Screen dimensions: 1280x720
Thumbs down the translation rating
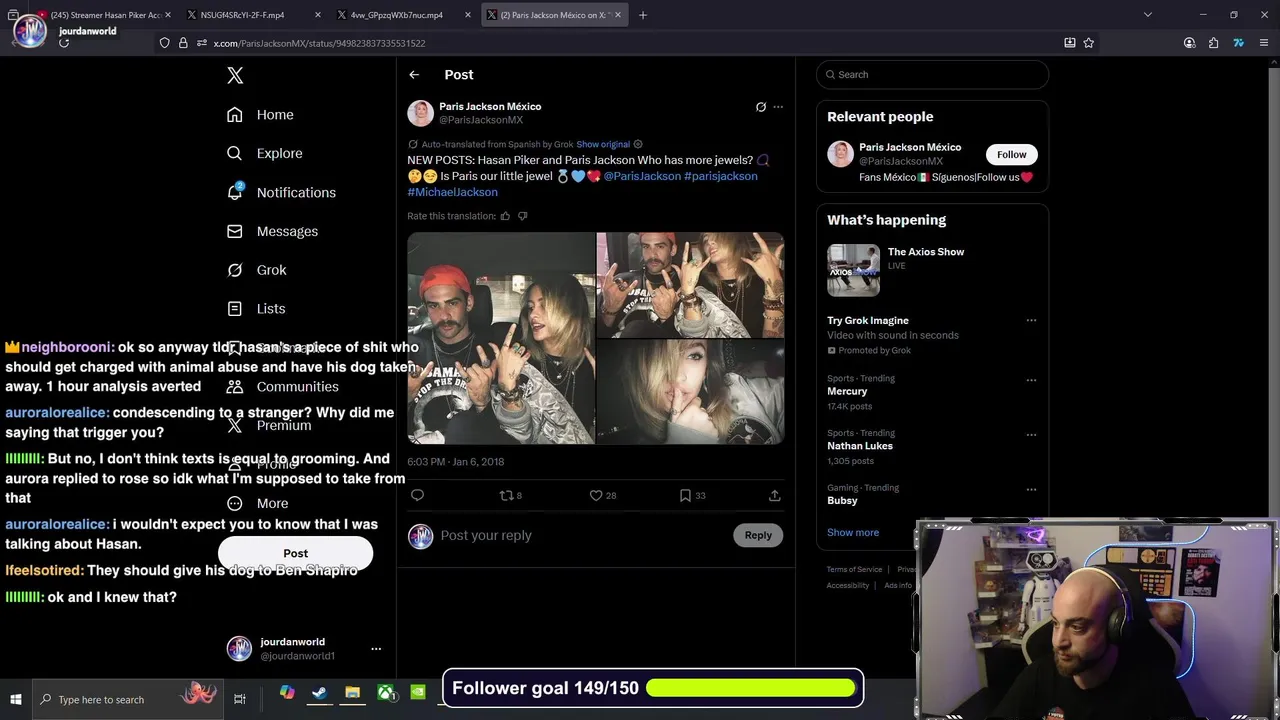[x=522, y=216]
